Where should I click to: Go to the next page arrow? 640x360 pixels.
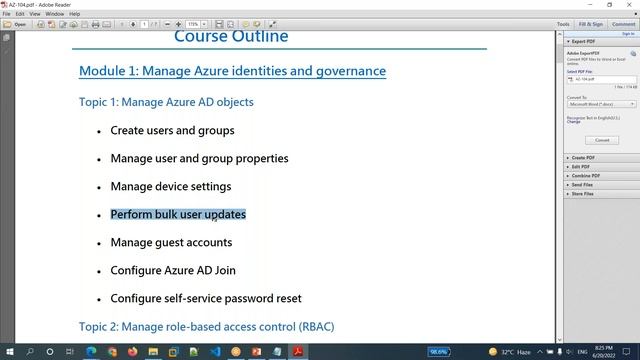133,24
